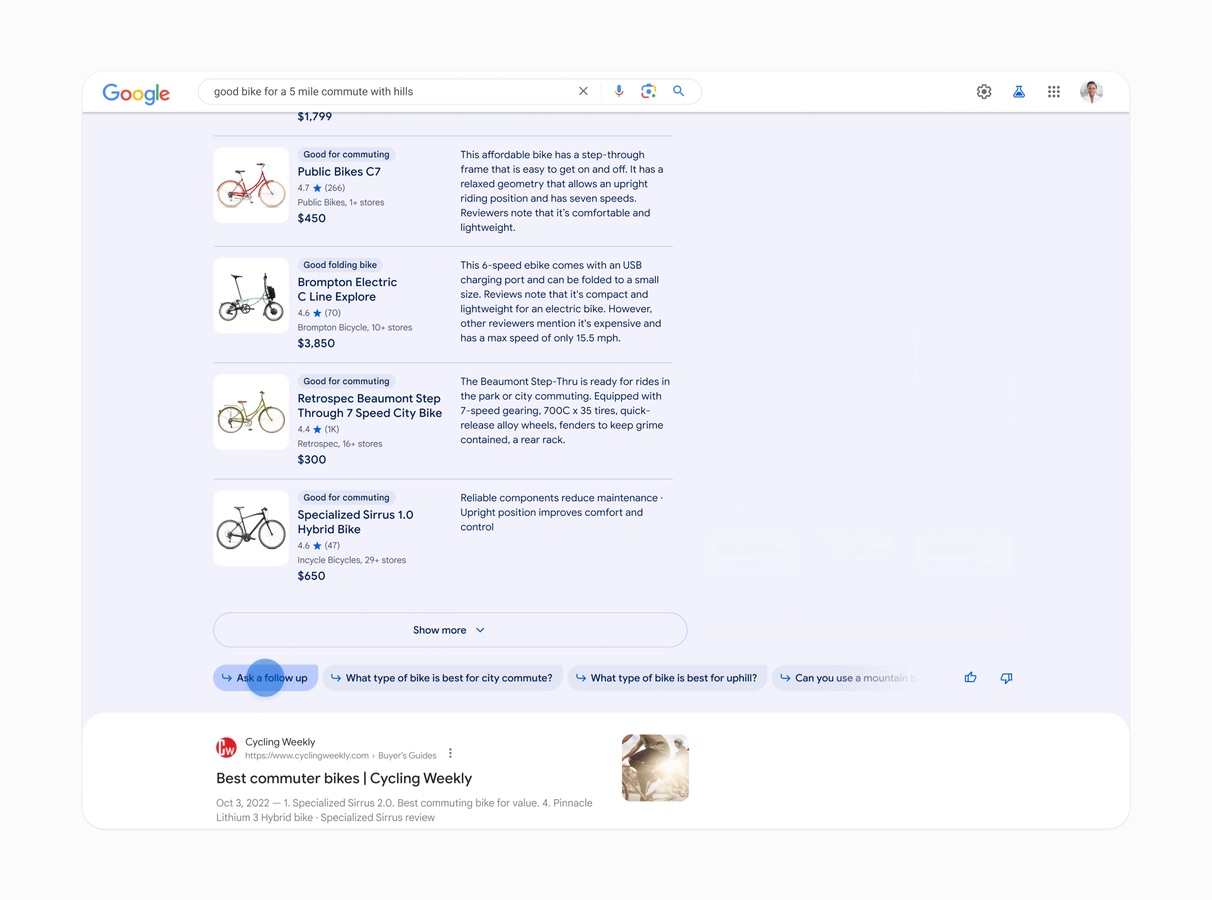This screenshot has width=1212, height=900.
Task: Click the $450 price of Public Bikes C7
Action: [311, 218]
